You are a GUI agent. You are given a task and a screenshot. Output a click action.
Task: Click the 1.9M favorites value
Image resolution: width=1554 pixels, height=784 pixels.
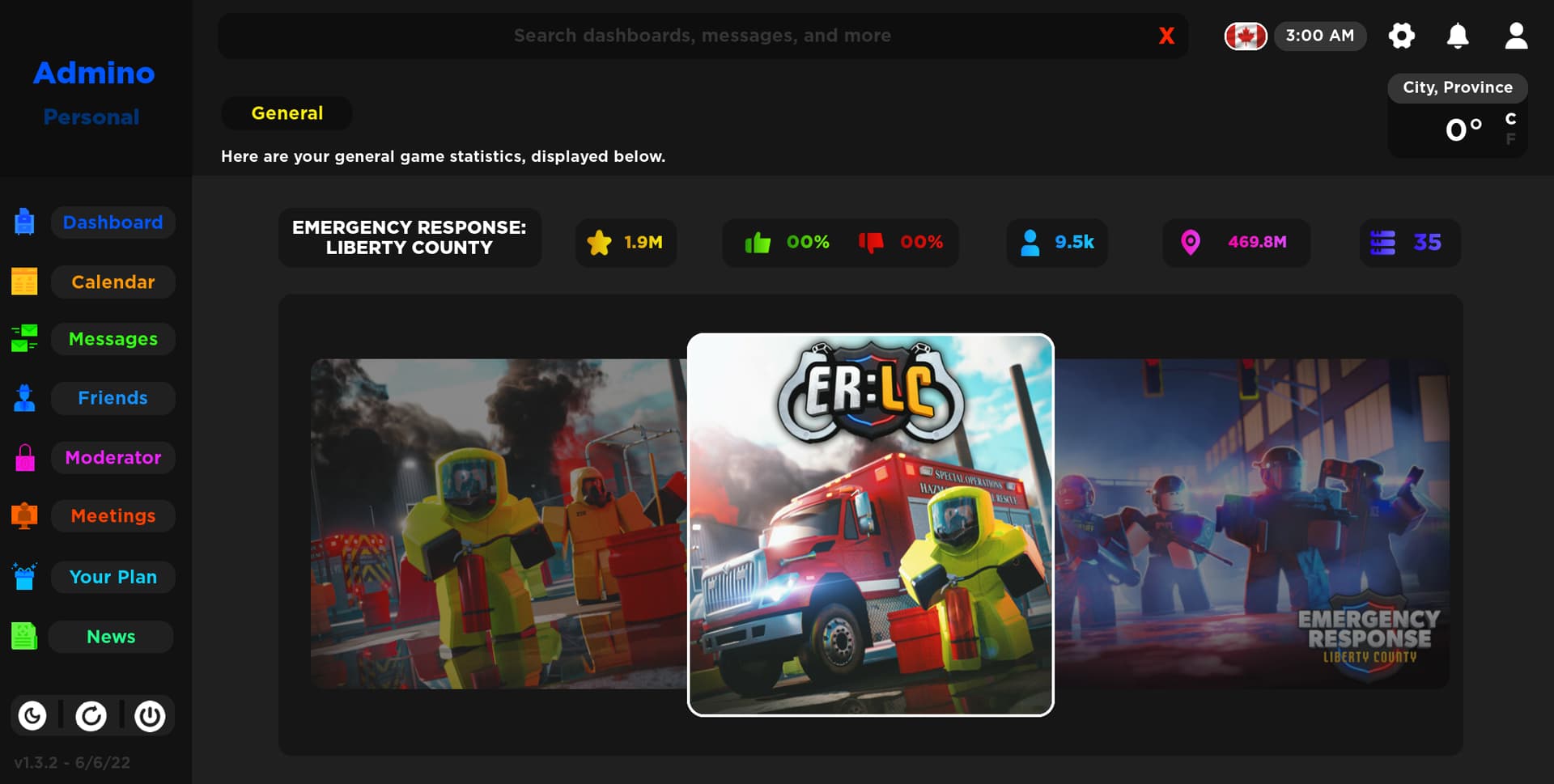click(x=643, y=242)
